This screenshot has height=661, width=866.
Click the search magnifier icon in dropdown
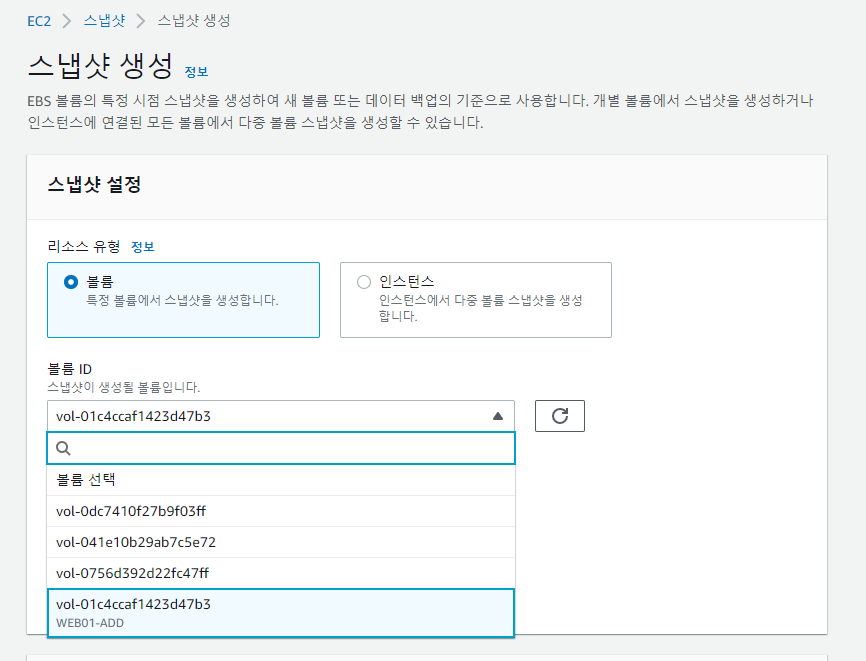64,448
